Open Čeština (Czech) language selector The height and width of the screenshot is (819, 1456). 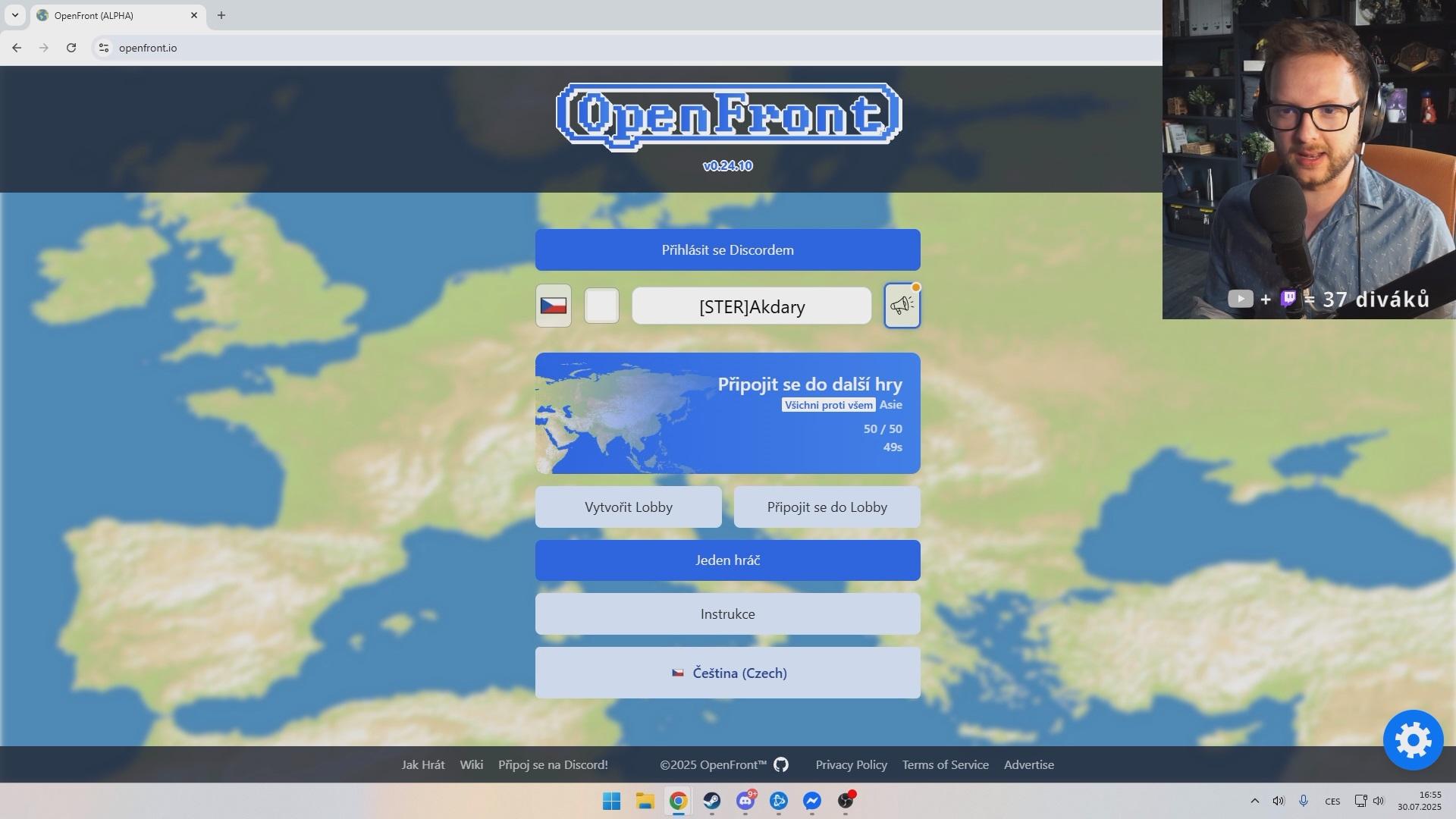(727, 673)
